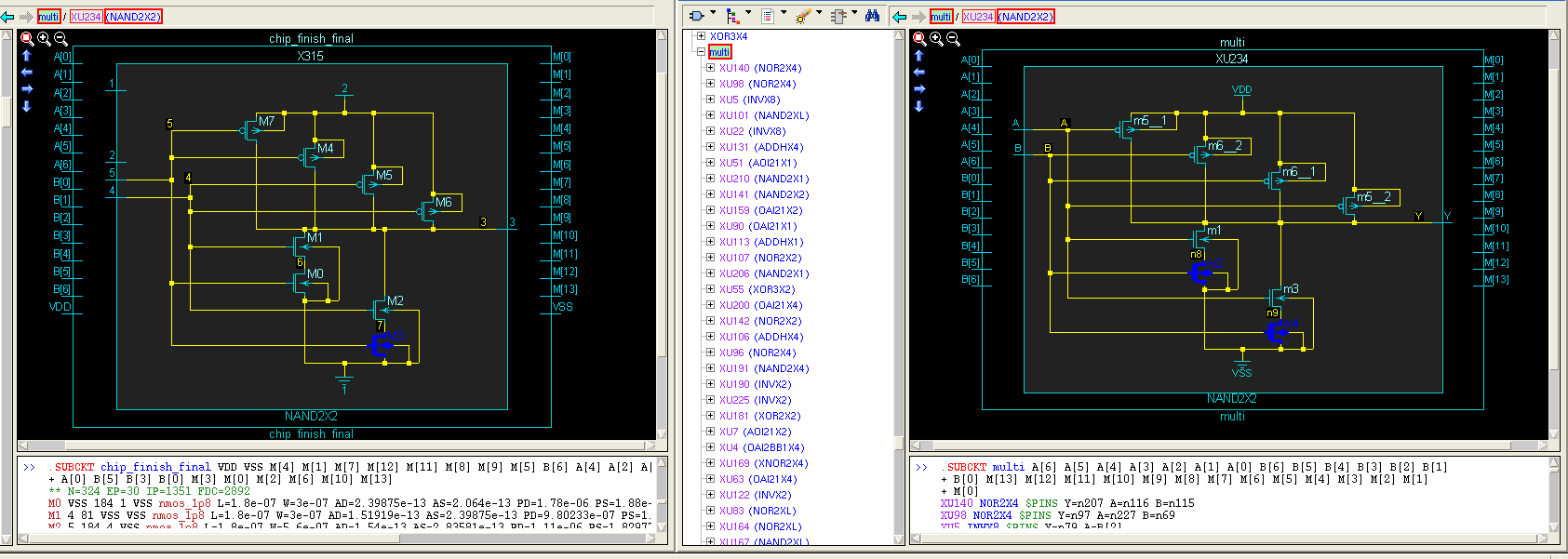1568x559 pixels.
Task: Select XU55 (XOR3X2) in the tree
Action: click(757, 289)
